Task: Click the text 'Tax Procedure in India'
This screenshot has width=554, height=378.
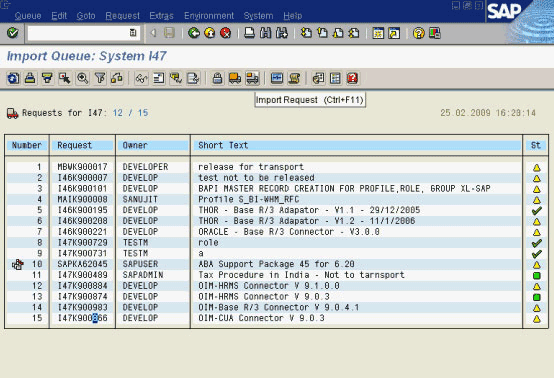Action: pos(254,275)
